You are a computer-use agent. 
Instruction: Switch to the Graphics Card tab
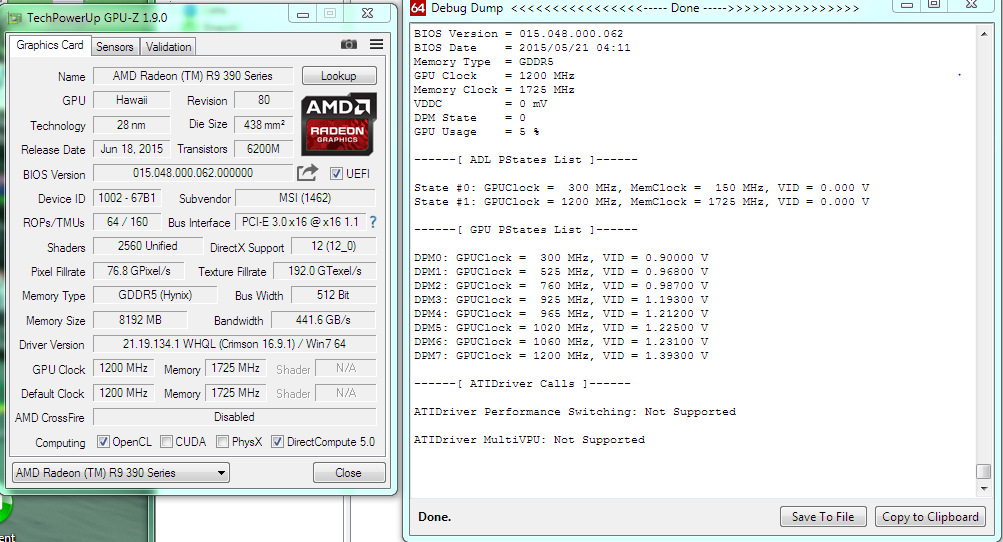pos(50,45)
